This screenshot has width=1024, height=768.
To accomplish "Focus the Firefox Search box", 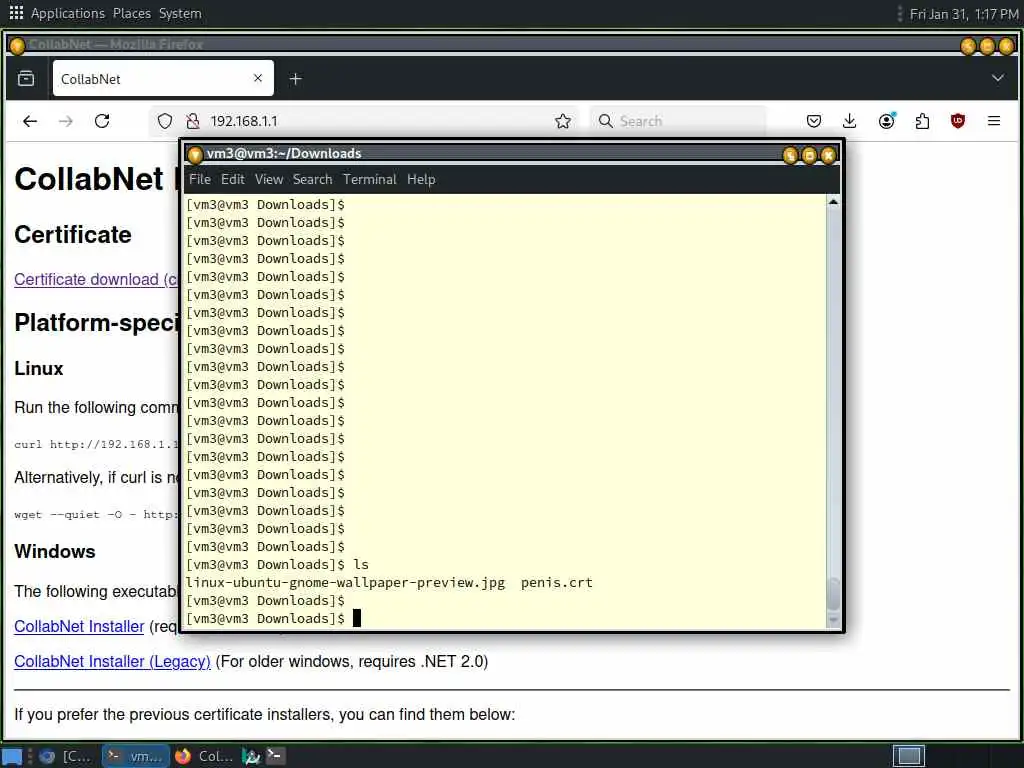I will [x=678, y=121].
